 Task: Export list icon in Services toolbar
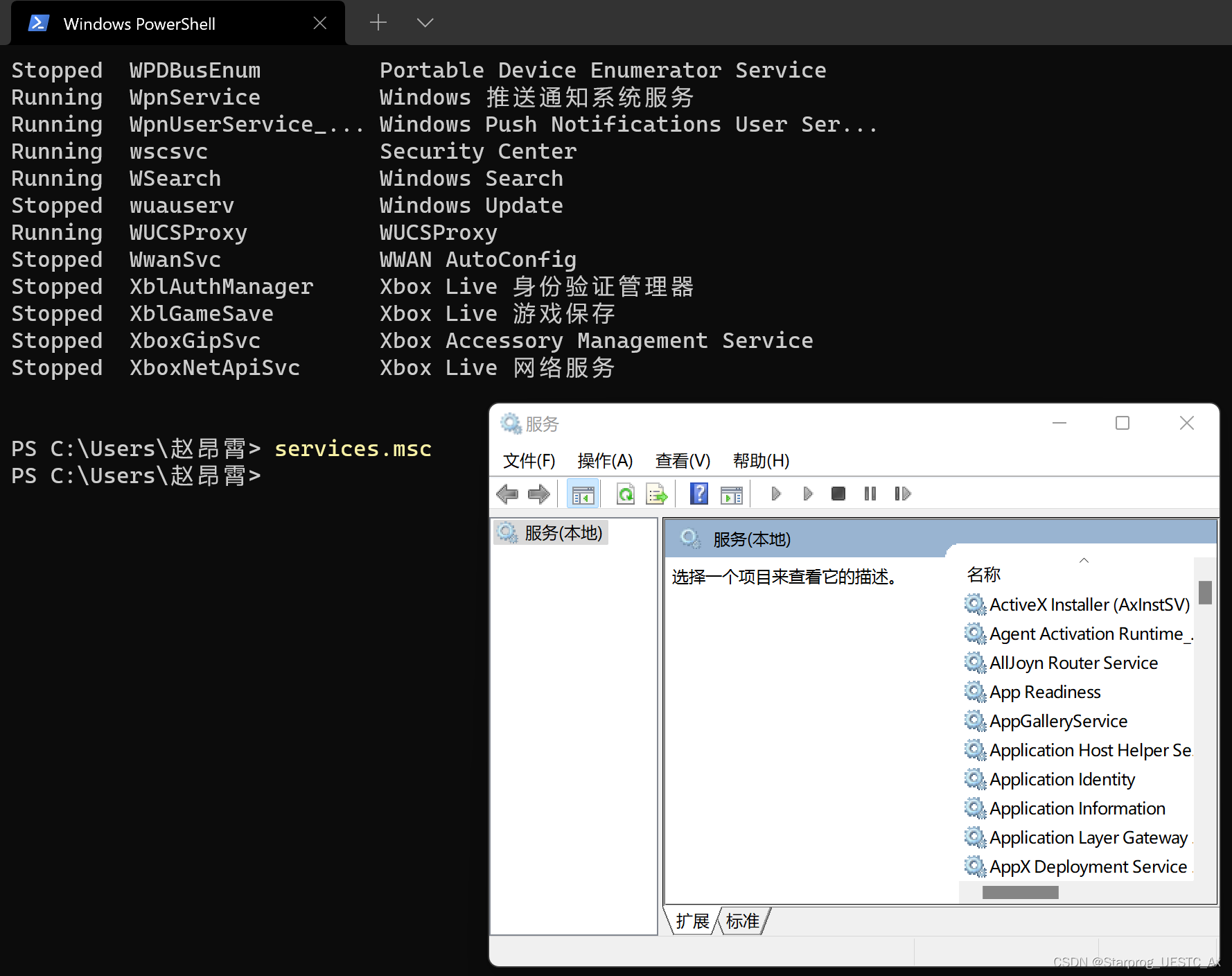pos(656,494)
